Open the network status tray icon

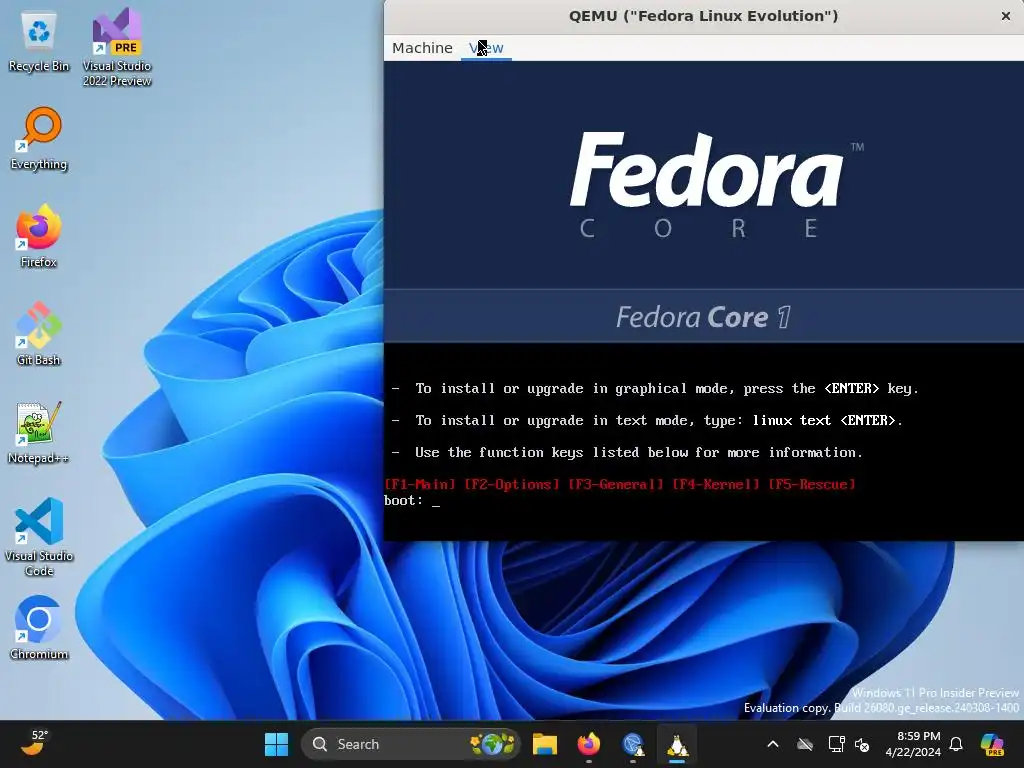(836, 744)
